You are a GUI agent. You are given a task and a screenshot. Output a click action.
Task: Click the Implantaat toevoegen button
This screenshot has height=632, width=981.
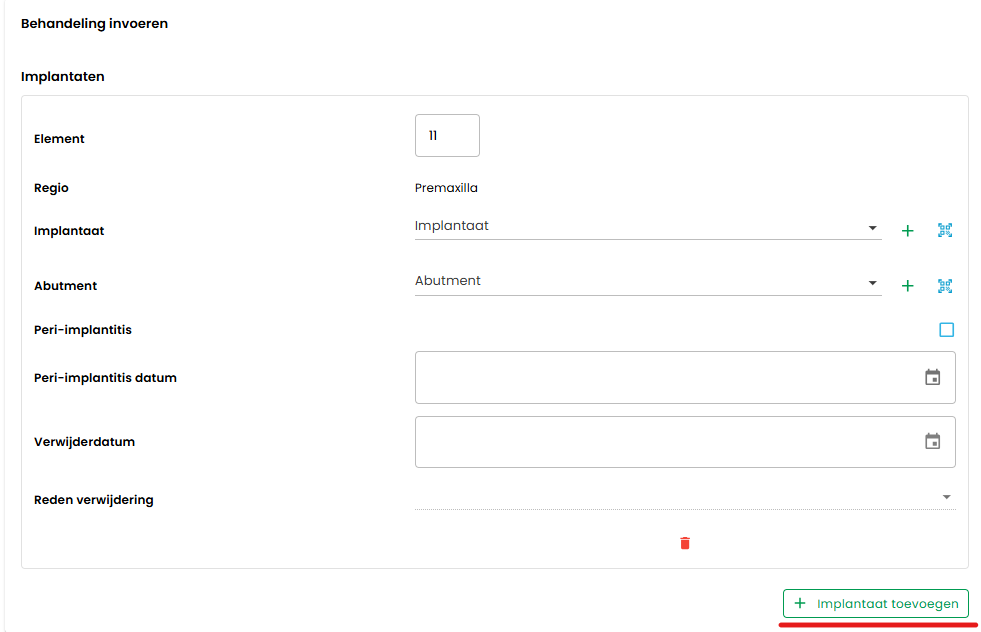point(876,604)
